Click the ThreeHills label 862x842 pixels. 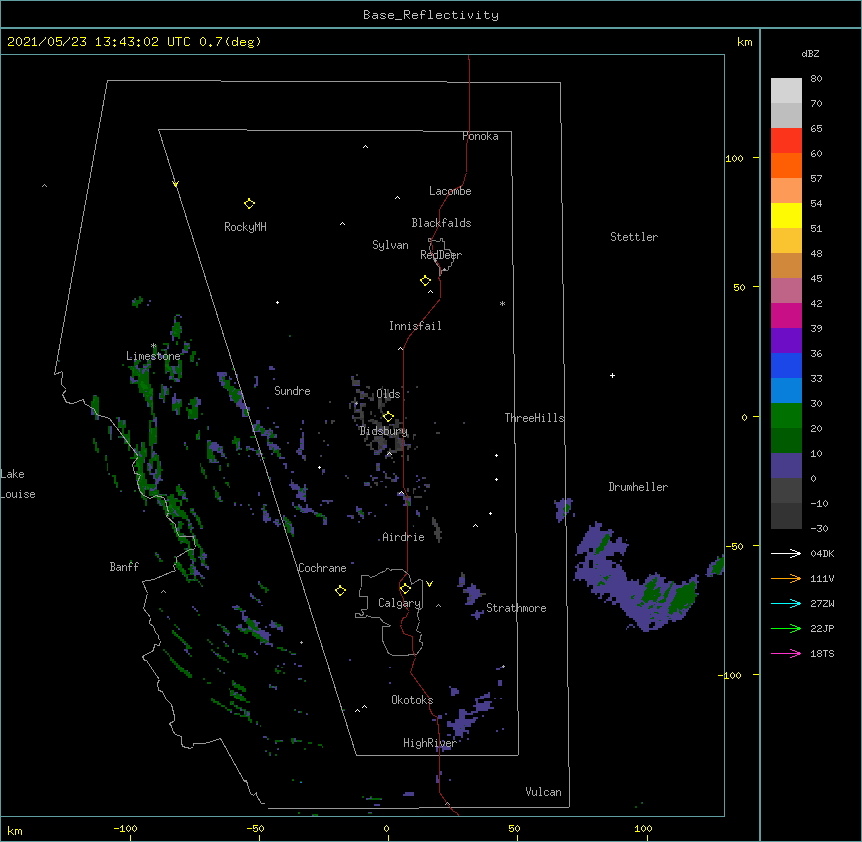pyautogui.click(x=534, y=418)
